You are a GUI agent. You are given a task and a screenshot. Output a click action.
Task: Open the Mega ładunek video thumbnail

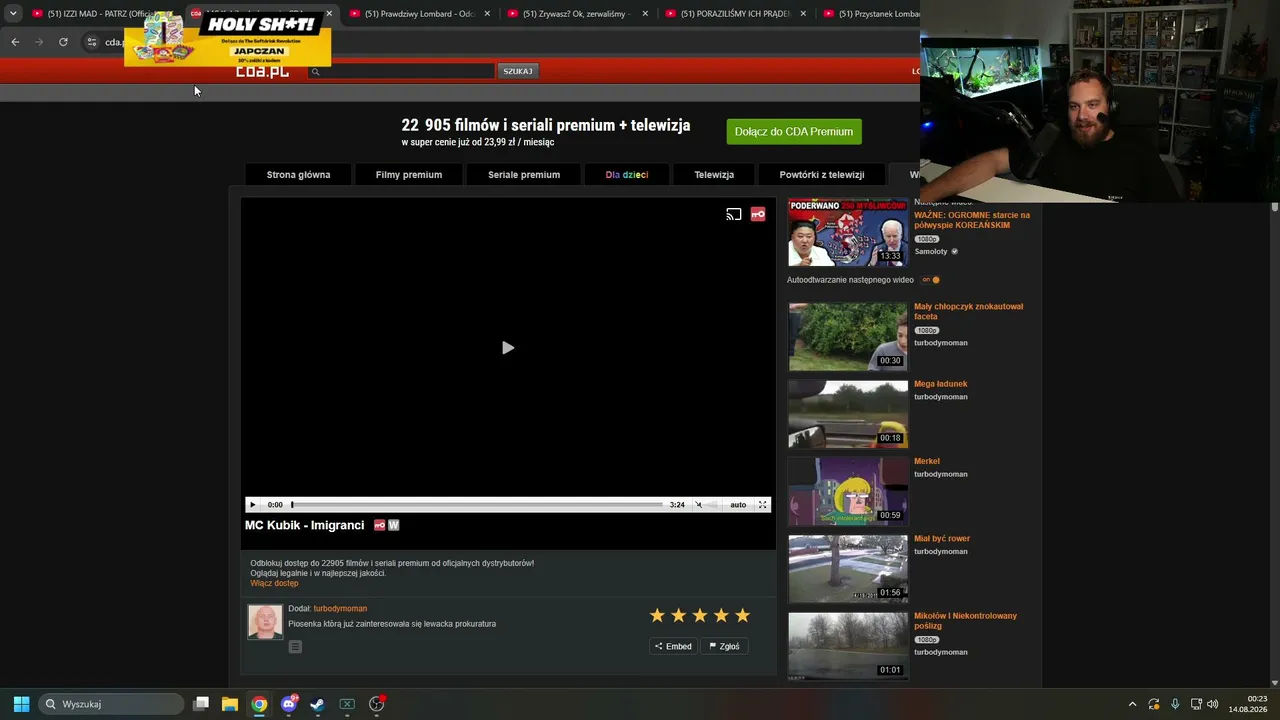848,414
